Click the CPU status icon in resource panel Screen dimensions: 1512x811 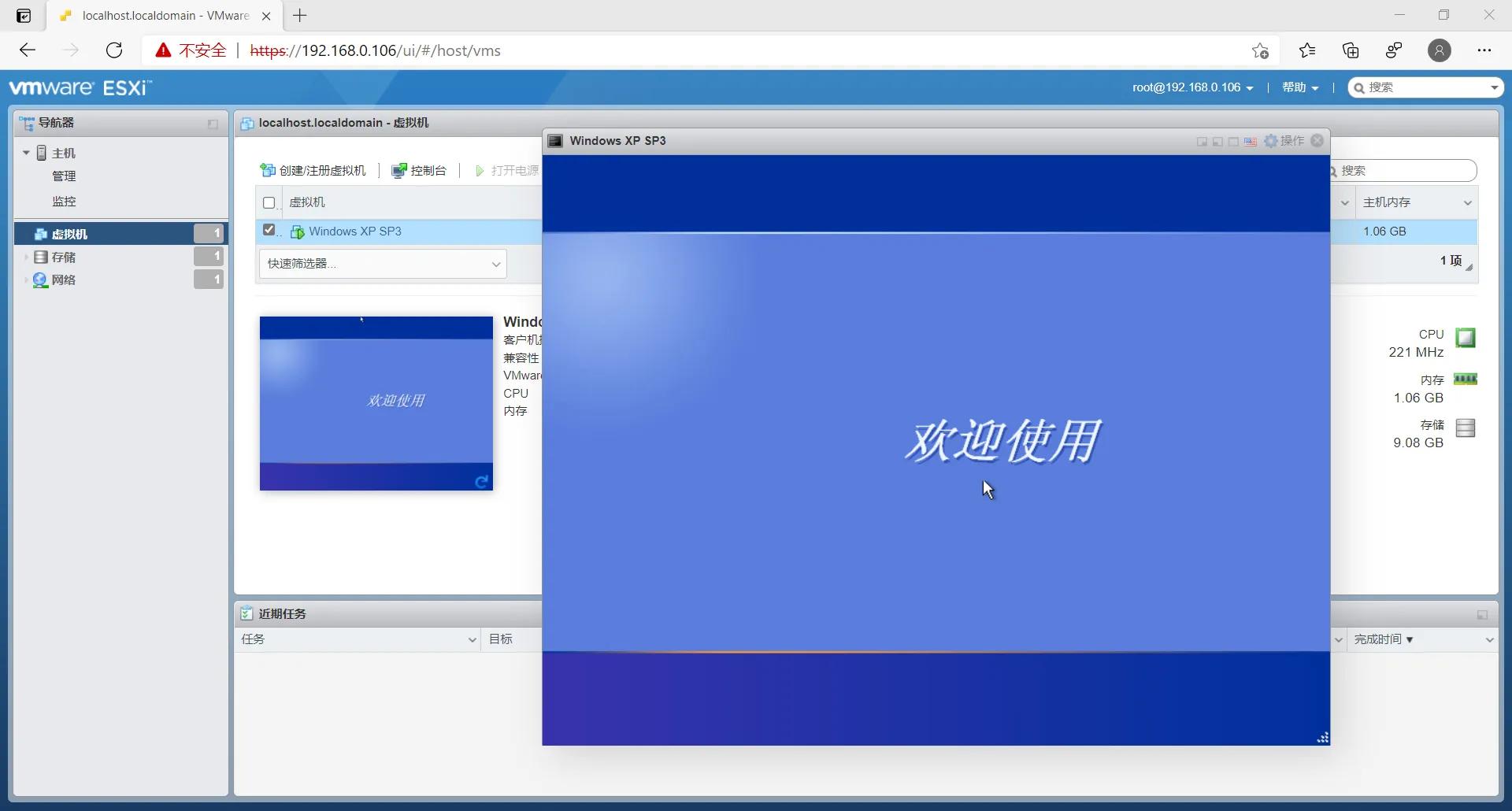click(1466, 336)
